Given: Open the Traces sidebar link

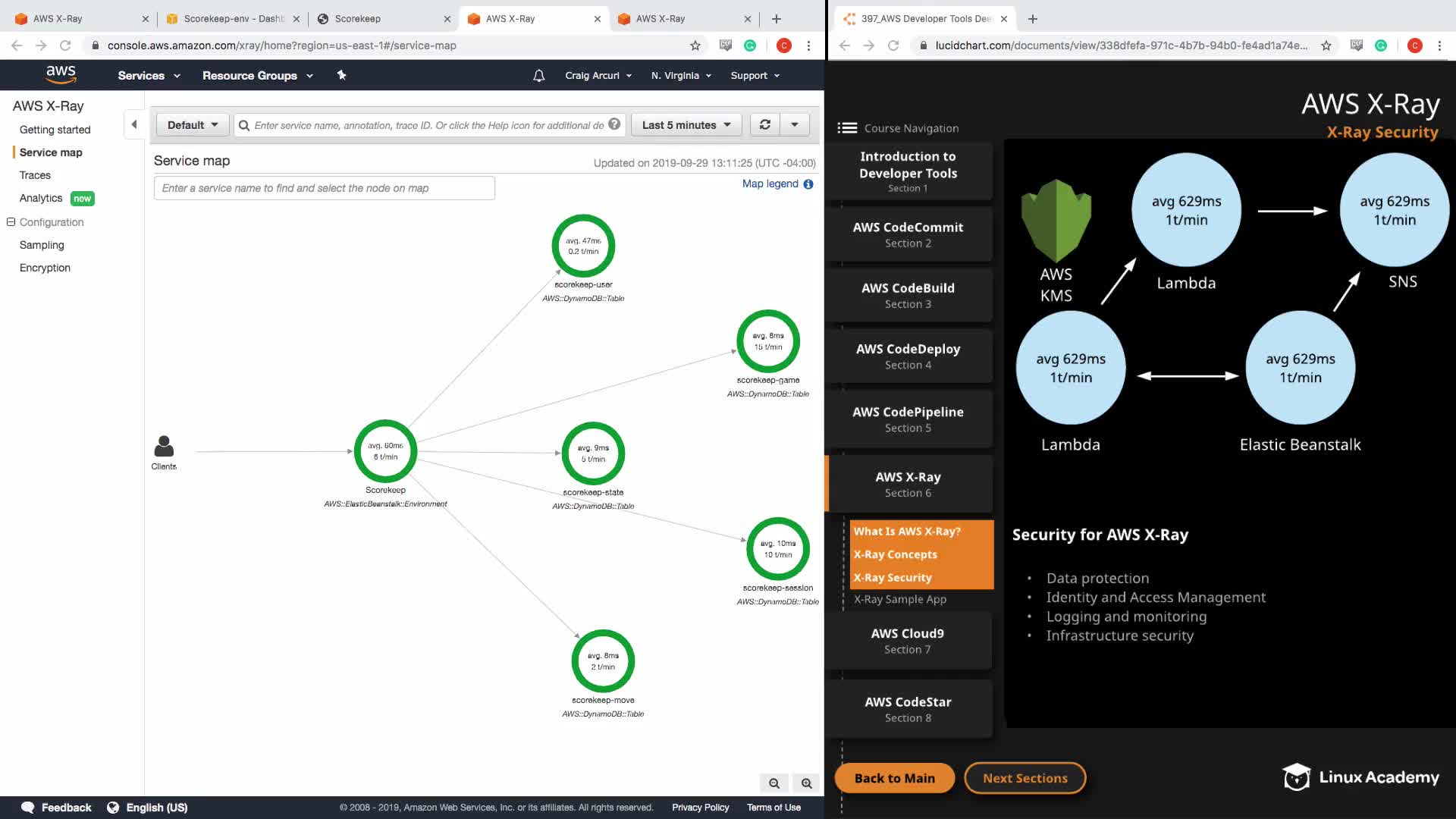Looking at the screenshot, I should click(35, 175).
